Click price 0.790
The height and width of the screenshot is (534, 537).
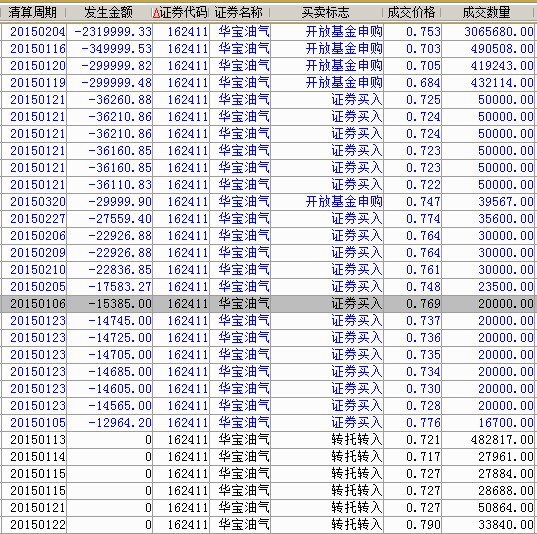pyautogui.click(x=423, y=525)
